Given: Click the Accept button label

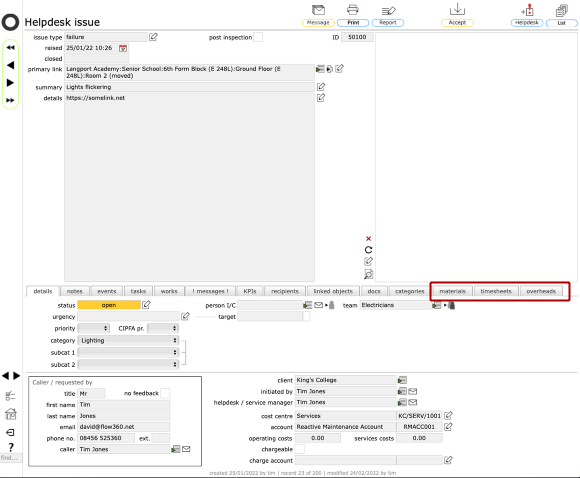Looking at the screenshot, I should (x=457, y=23).
